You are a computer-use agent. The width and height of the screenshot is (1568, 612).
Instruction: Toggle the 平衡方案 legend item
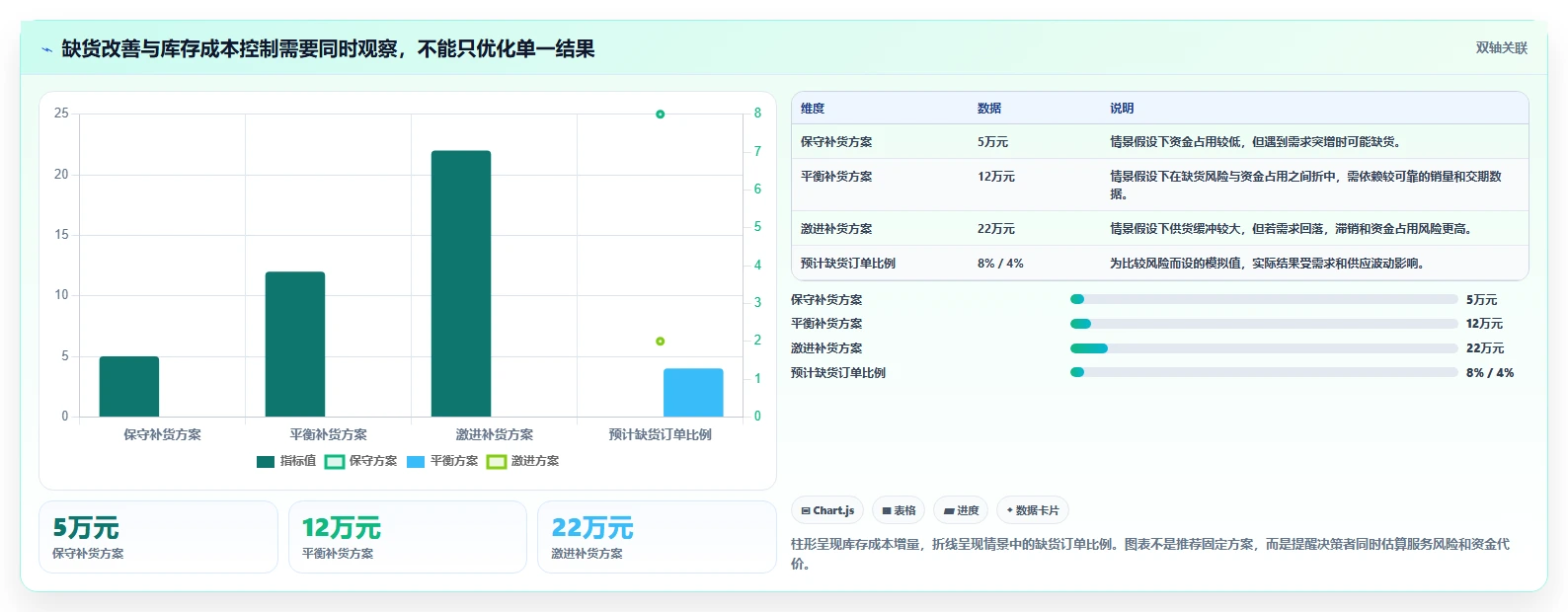441,461
